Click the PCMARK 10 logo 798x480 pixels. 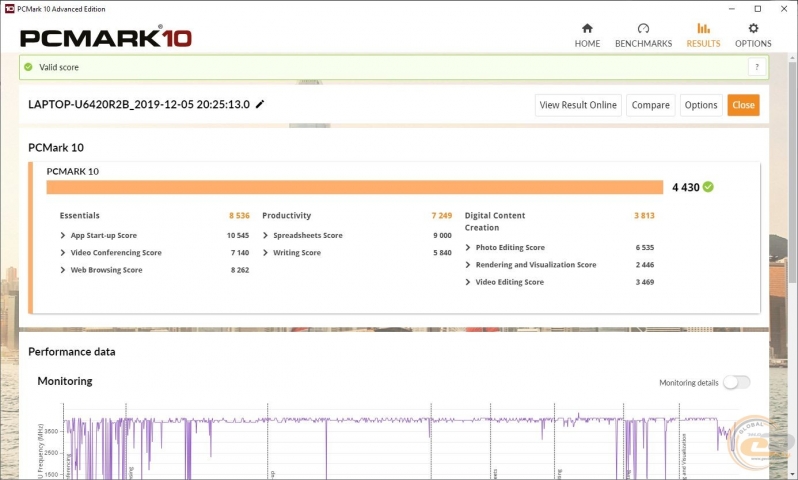pos(106,38)
